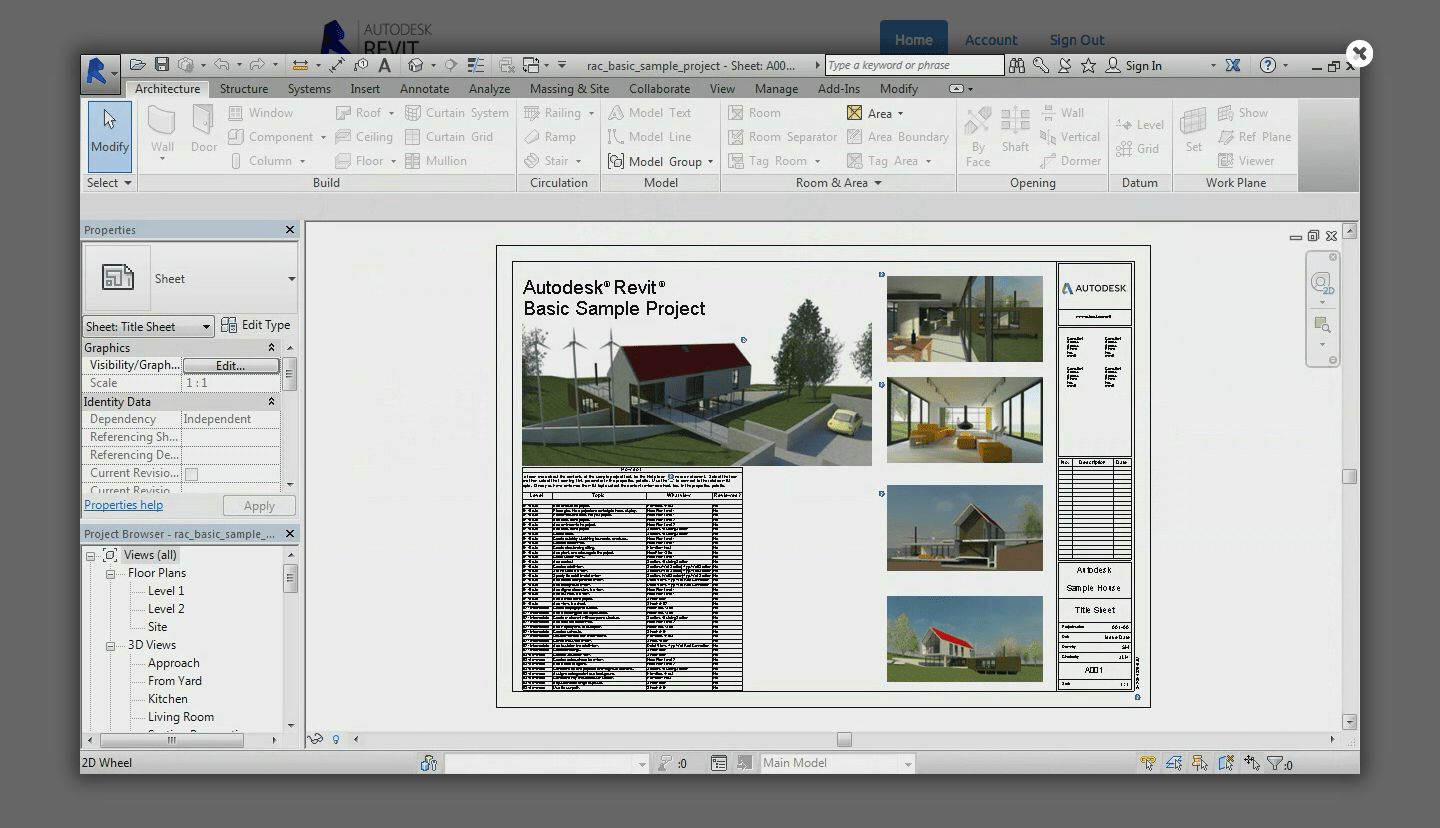Click the keyword search input field
1440x828 pixels.
[914, 65]
